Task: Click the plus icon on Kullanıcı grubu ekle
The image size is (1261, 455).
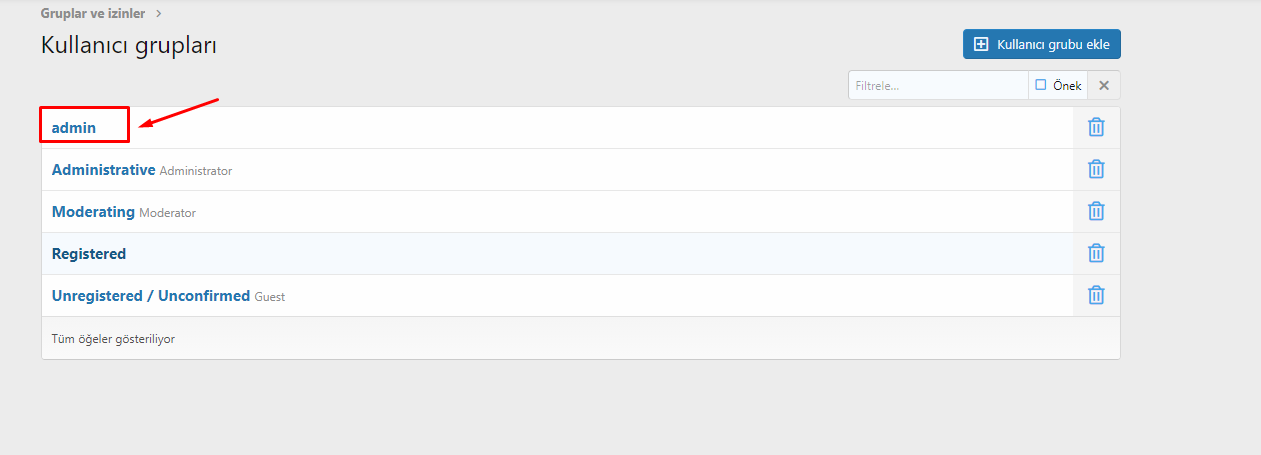Action: click(x=981, y=44)
